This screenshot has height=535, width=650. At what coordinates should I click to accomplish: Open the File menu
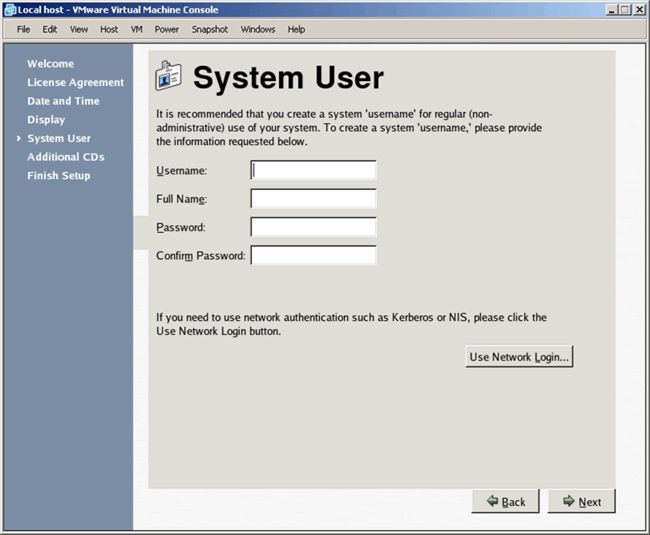coord(24,29)
